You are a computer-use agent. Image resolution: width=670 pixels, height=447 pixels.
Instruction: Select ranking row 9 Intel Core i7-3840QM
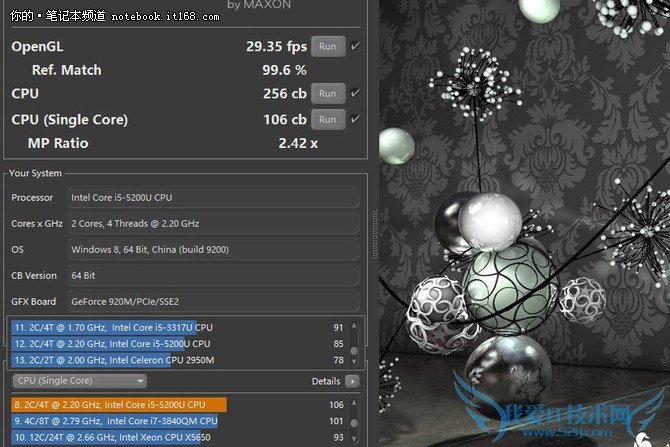click(x=179, y=421)
